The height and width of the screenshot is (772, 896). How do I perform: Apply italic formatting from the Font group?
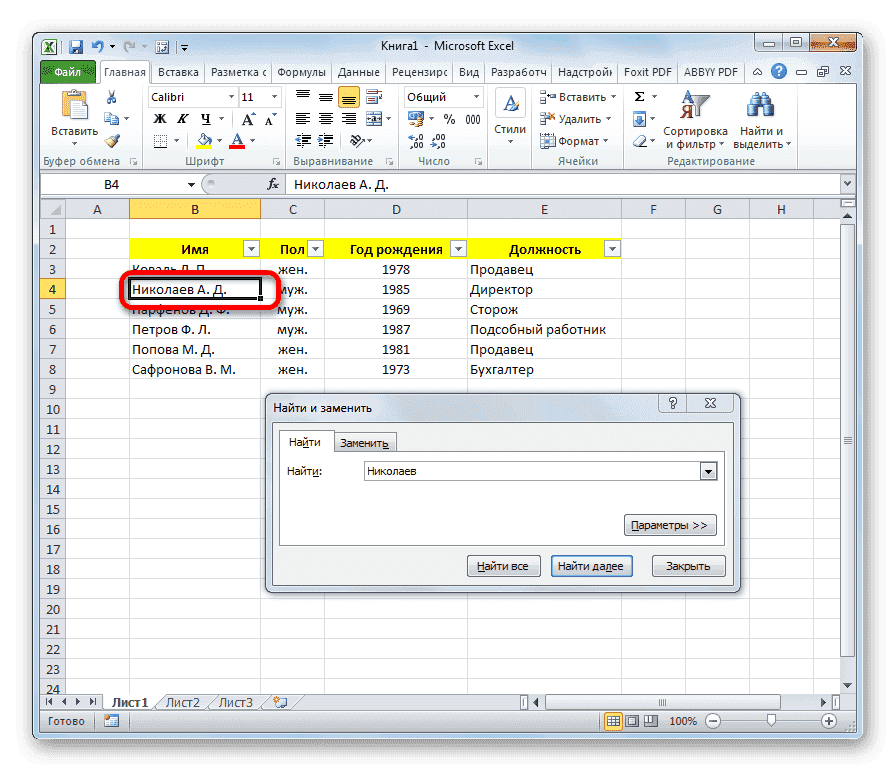(182, 118)
